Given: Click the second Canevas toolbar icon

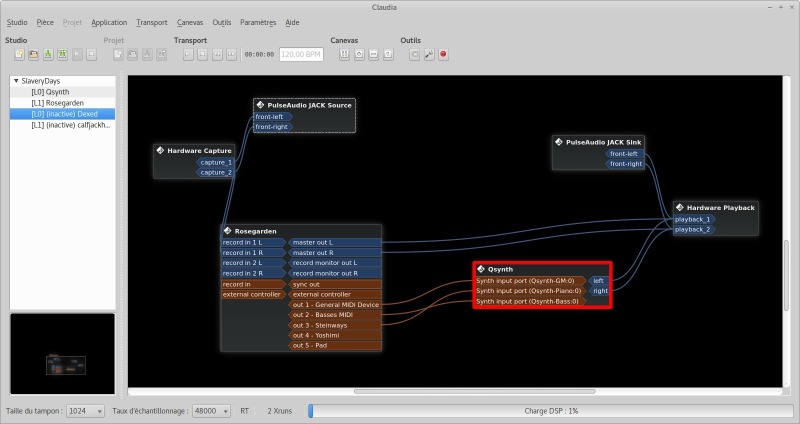Looking at the screenshot, I should (359, 55).
